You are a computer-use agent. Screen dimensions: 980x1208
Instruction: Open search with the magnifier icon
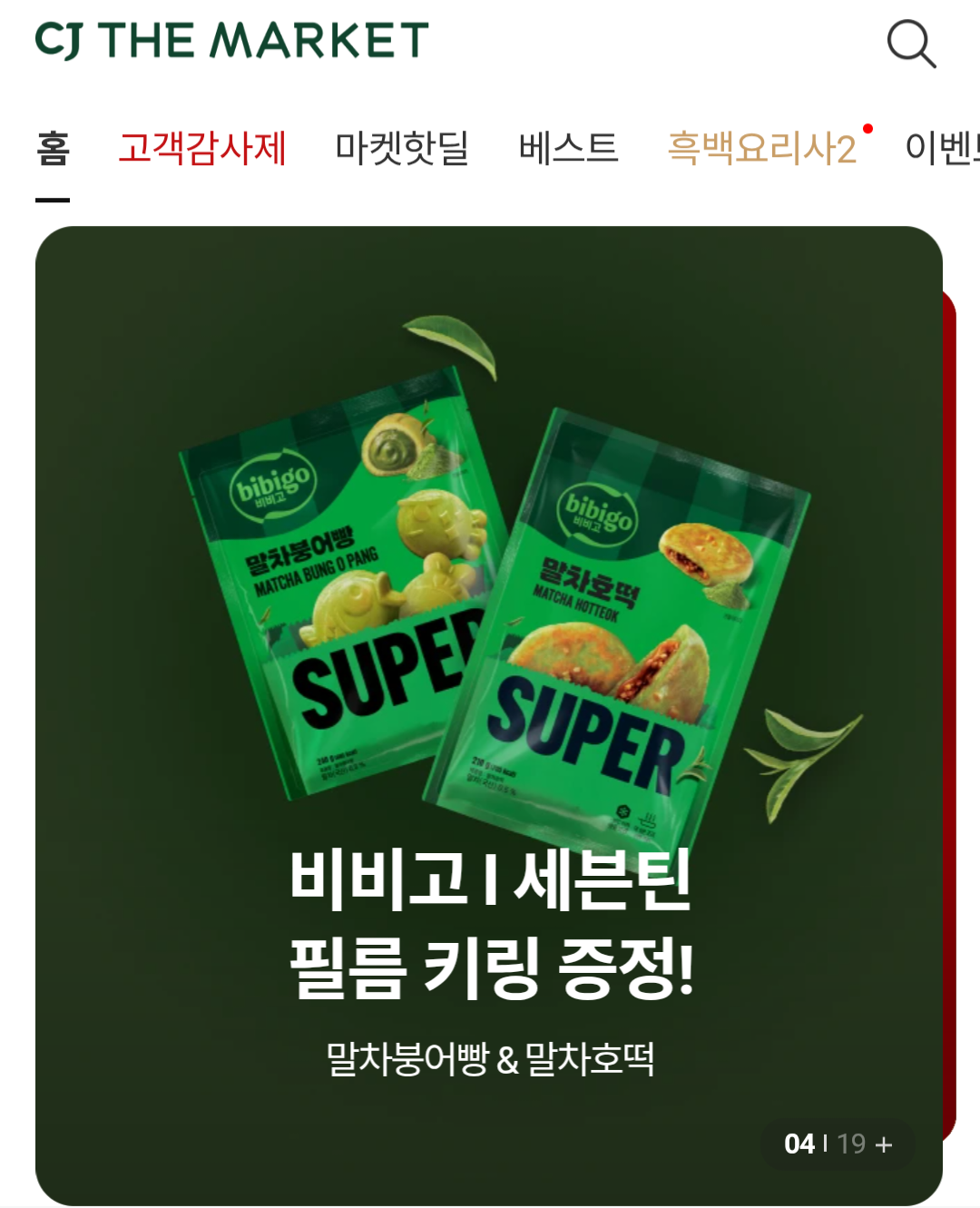[911, 44]
